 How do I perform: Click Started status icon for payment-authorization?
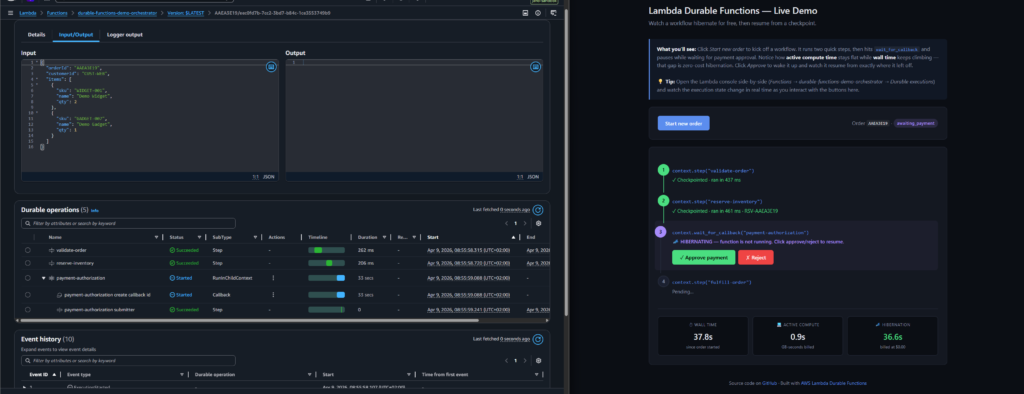click(x=172, y=278)
